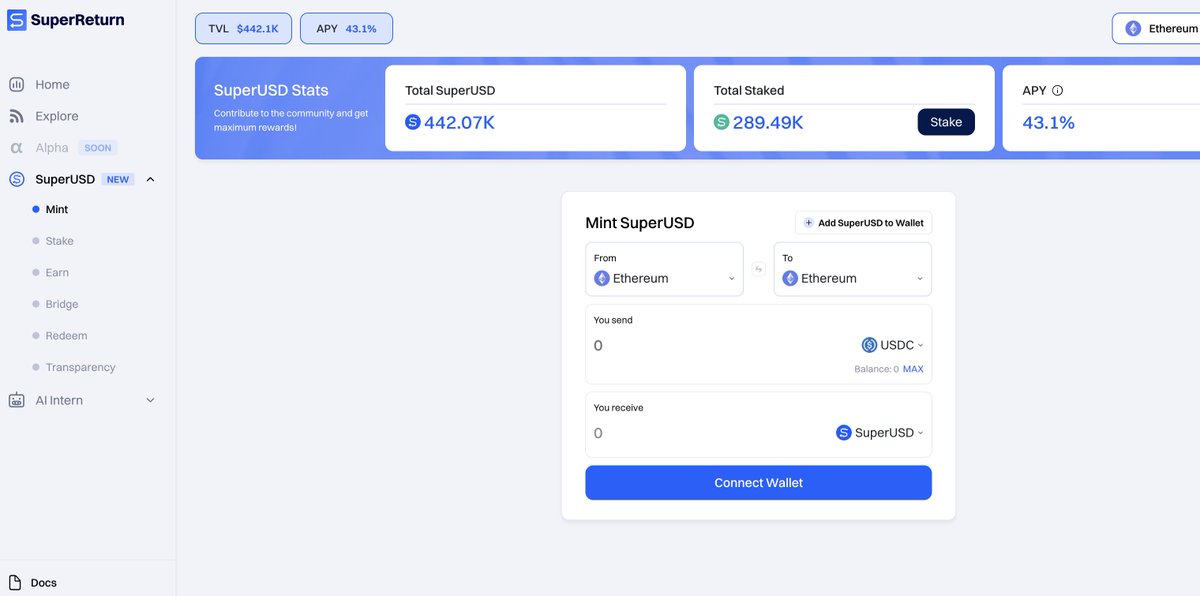
Task: Click the USDC token icon
Action: pyautogui.click(x=869, y=345)
